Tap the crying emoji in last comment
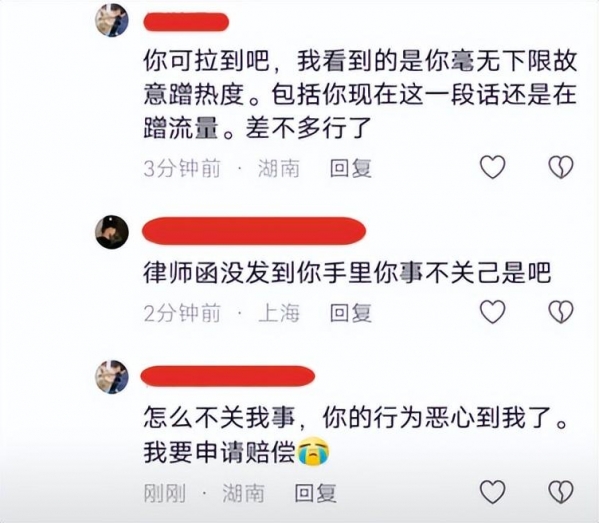This screenshot has width=600, height=523. click(313, 451)
